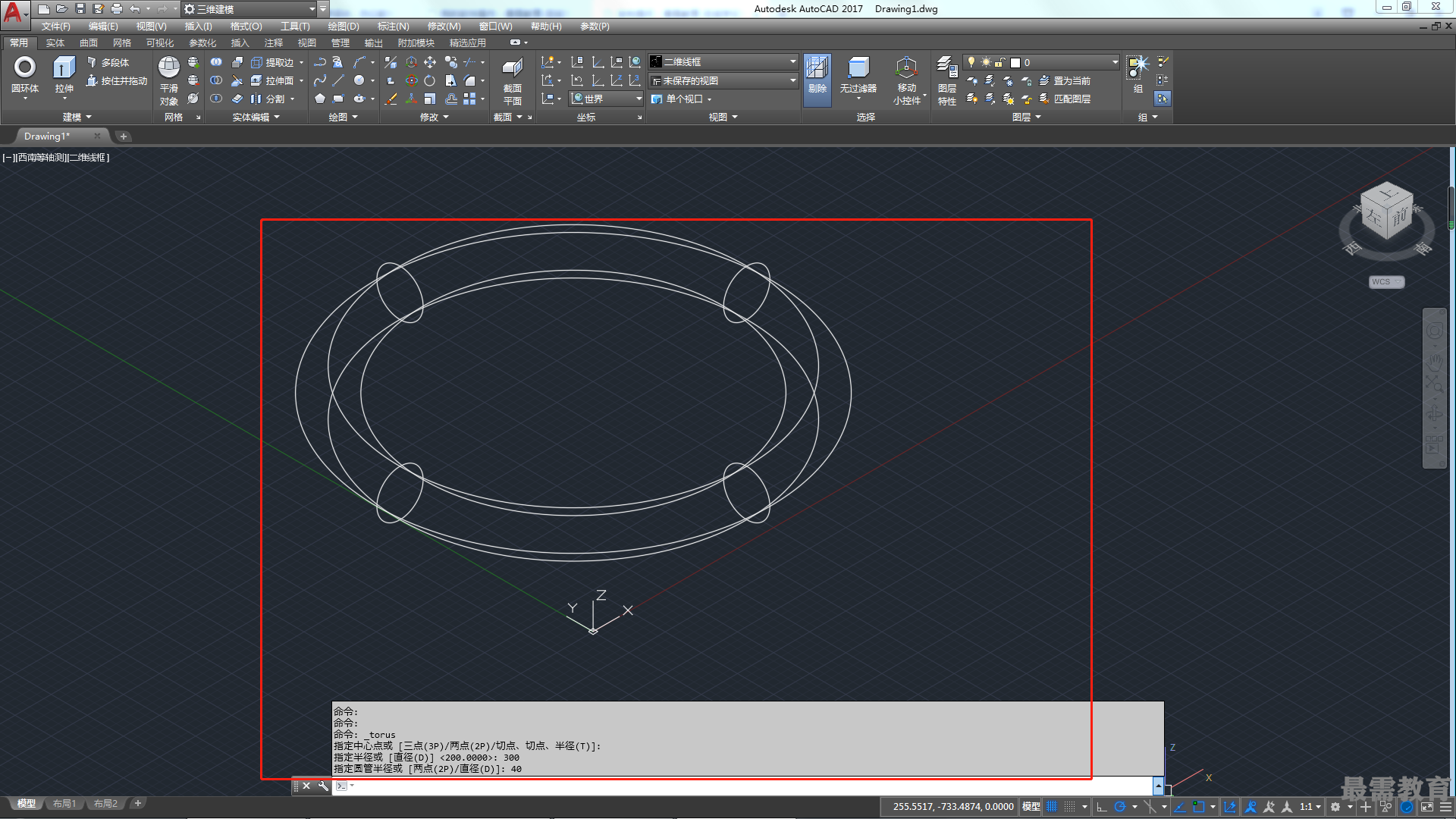Click the 模型 model space status button

[1031, 807]
